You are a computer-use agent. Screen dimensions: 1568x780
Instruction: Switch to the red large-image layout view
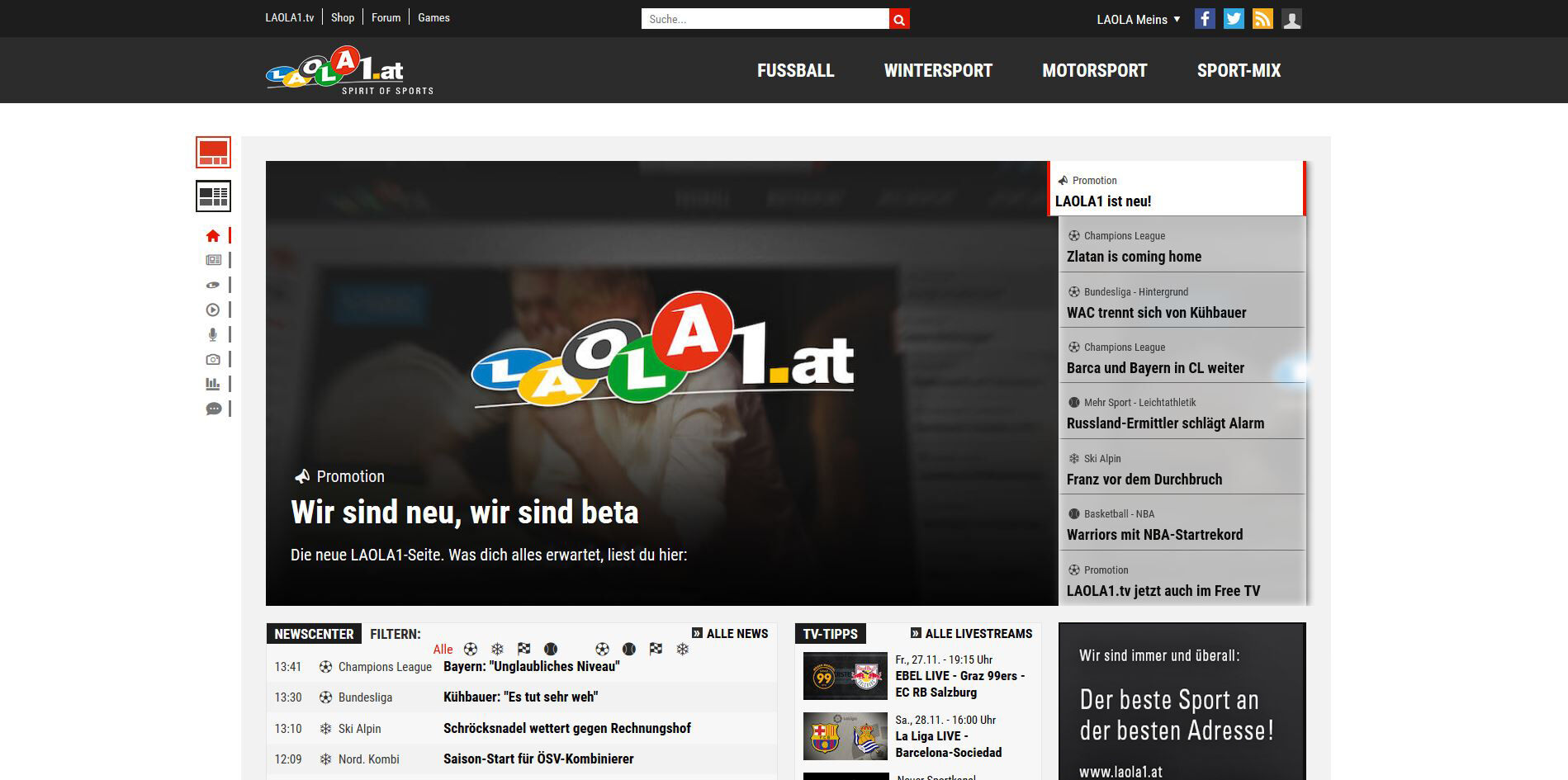click(213, 153)
